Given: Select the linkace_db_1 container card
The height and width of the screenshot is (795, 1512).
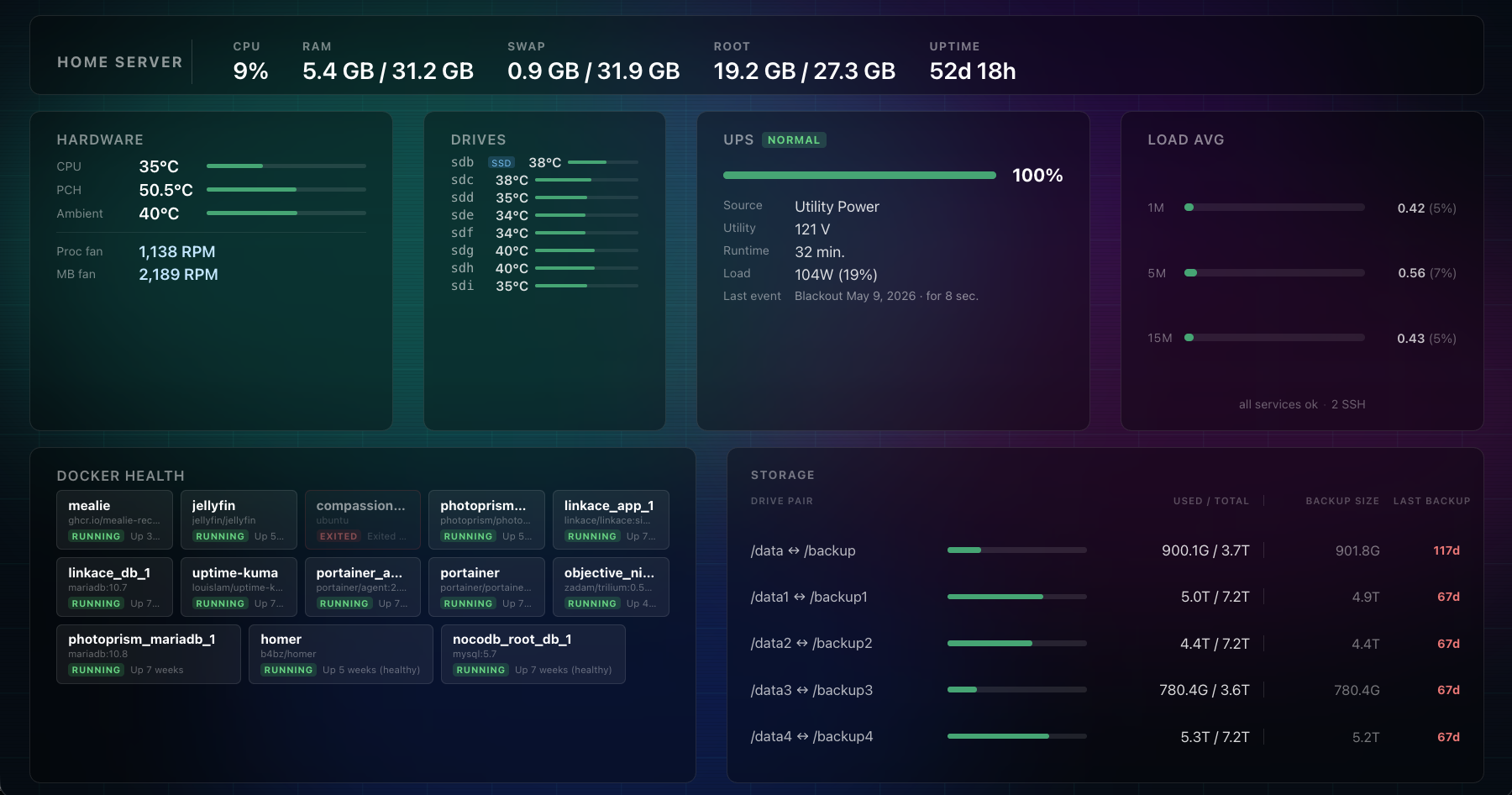Looking at the screenshot, I should (114, 587).
